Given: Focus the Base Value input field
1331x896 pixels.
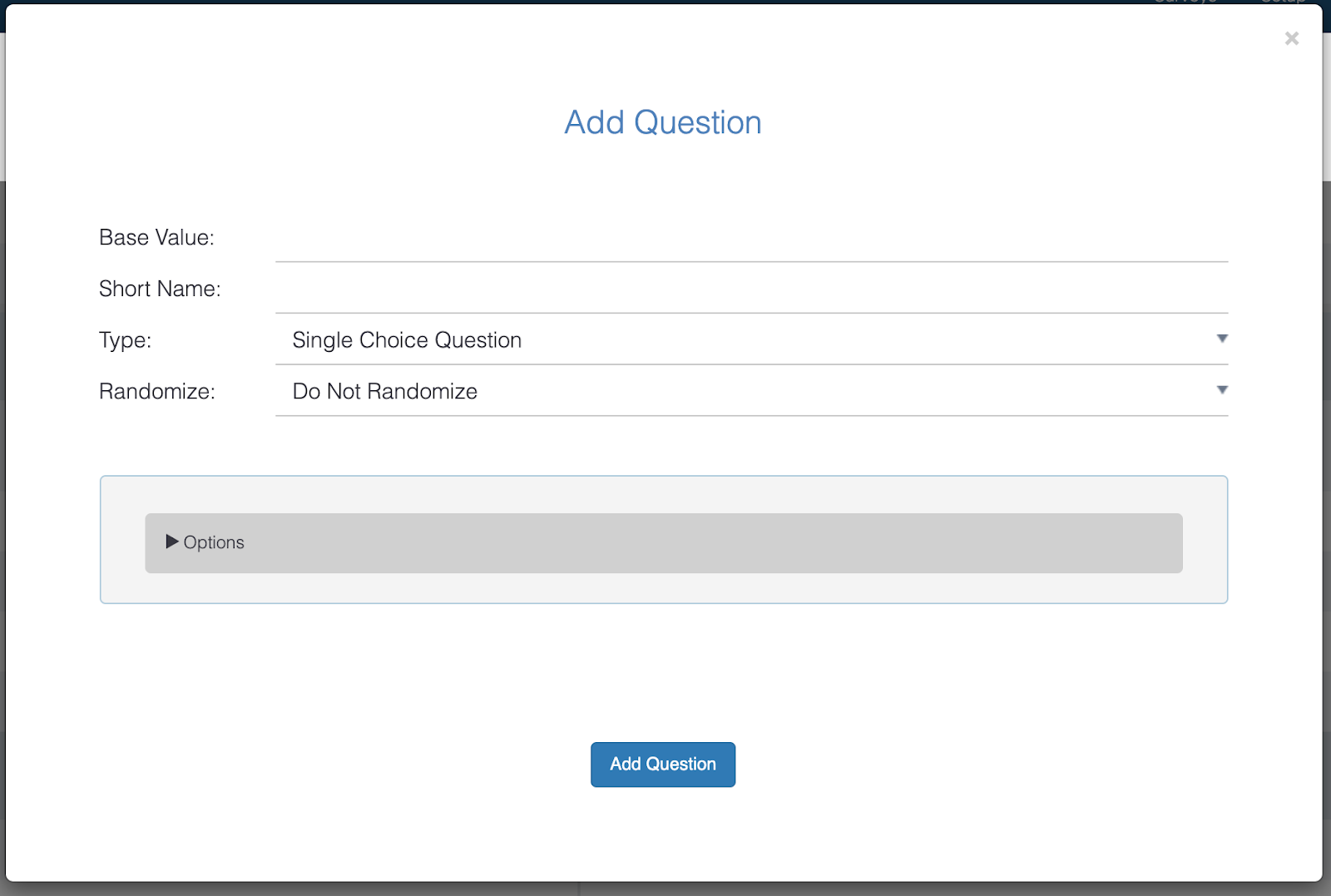Looking at the screenshot, I should point(751,240).
